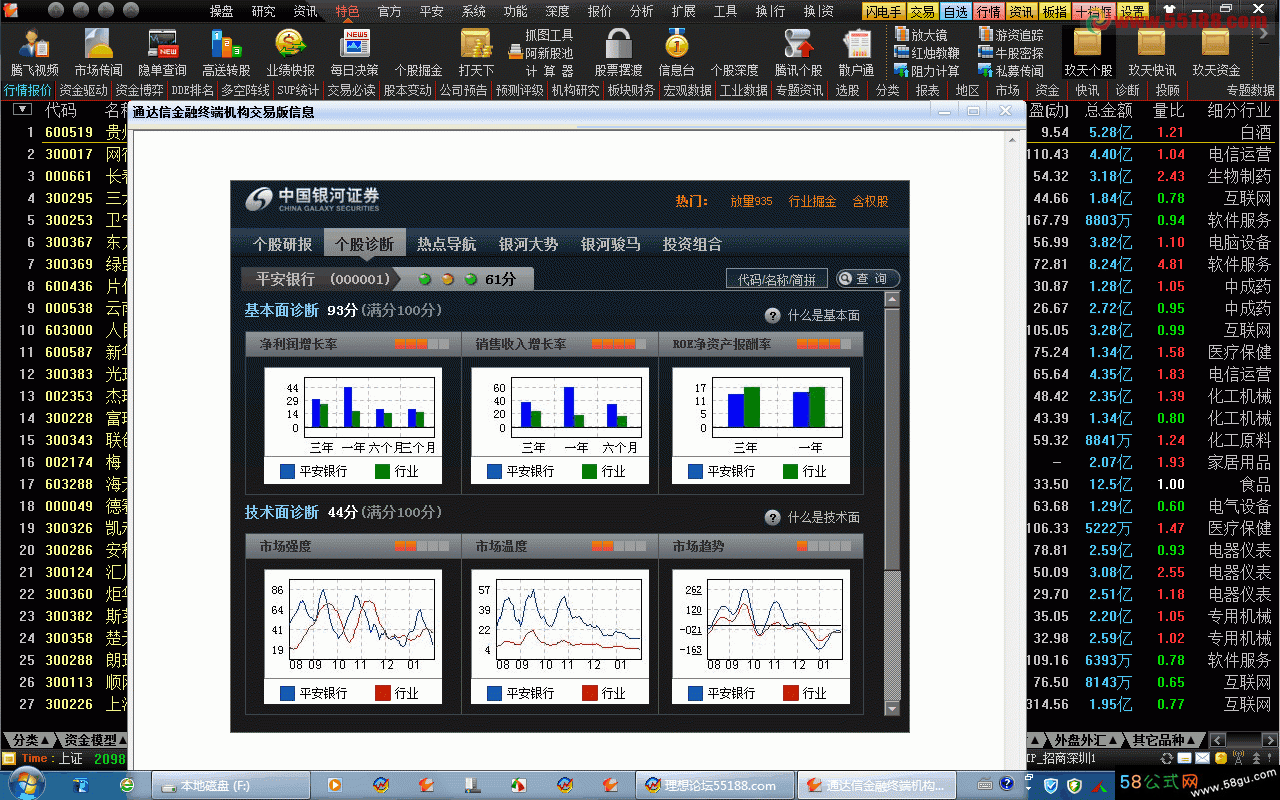This screenshot has width=1280, height=800.
Task: Open the stock list column dropdown arrow
Action: [22, 110]
